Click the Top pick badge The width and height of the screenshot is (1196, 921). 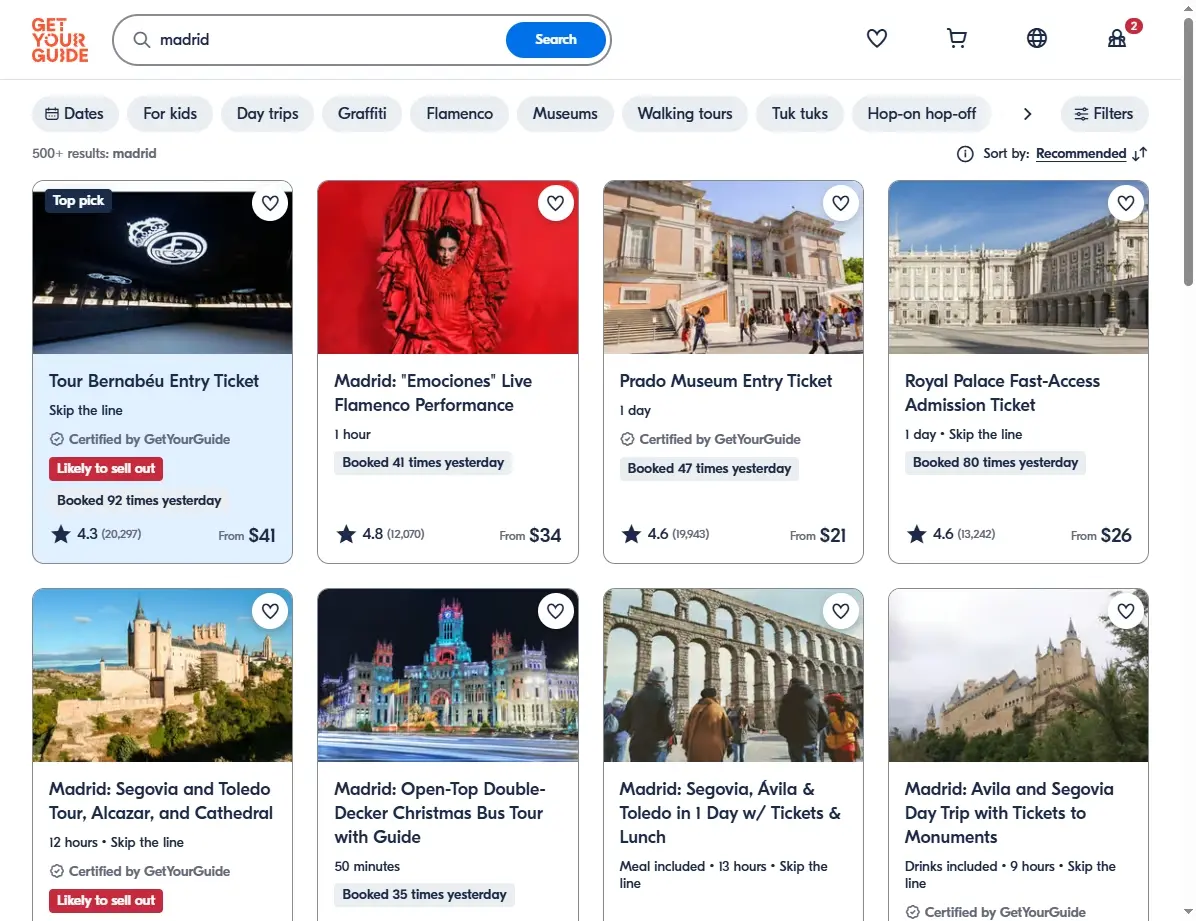tap(79, 201)
